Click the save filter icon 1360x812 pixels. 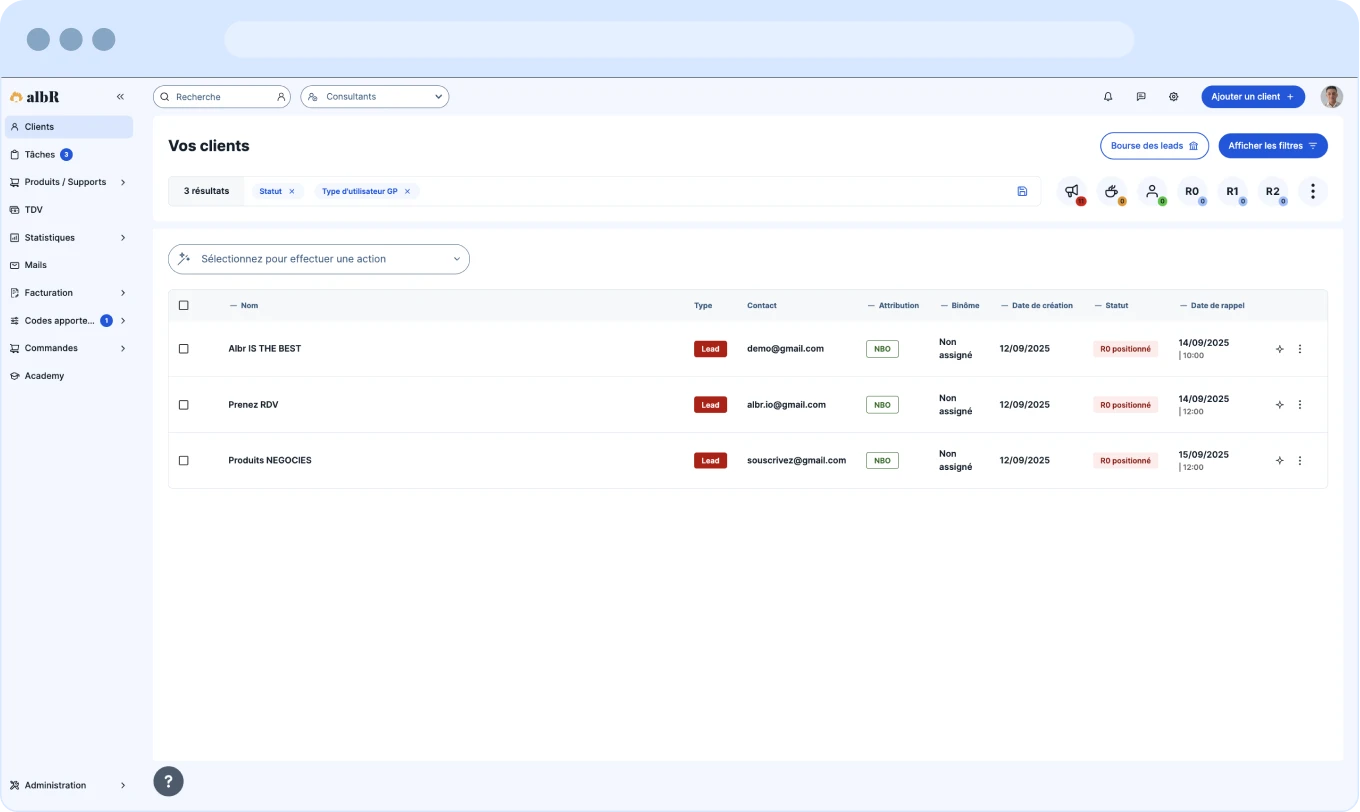1022,191
